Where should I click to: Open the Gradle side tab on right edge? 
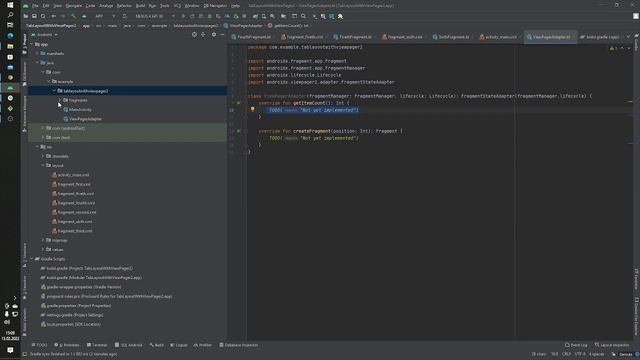636,42
